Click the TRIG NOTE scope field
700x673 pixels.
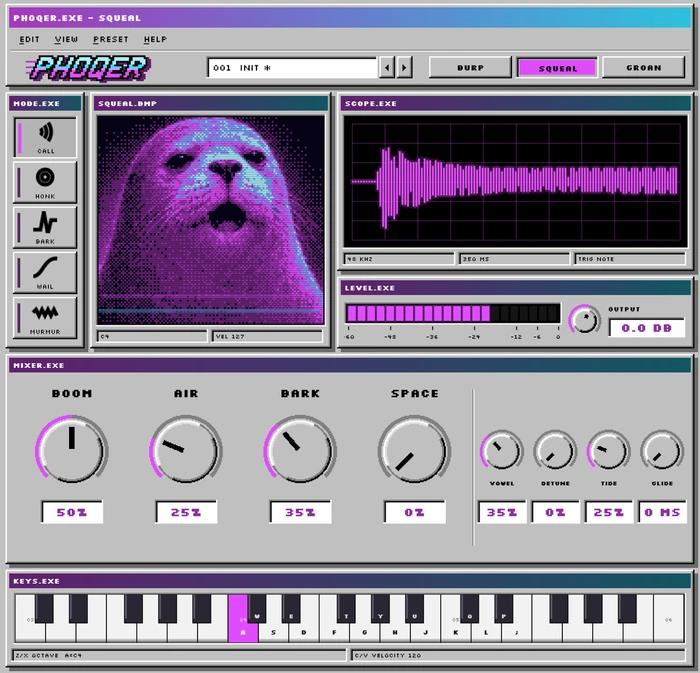pos(630,259)
